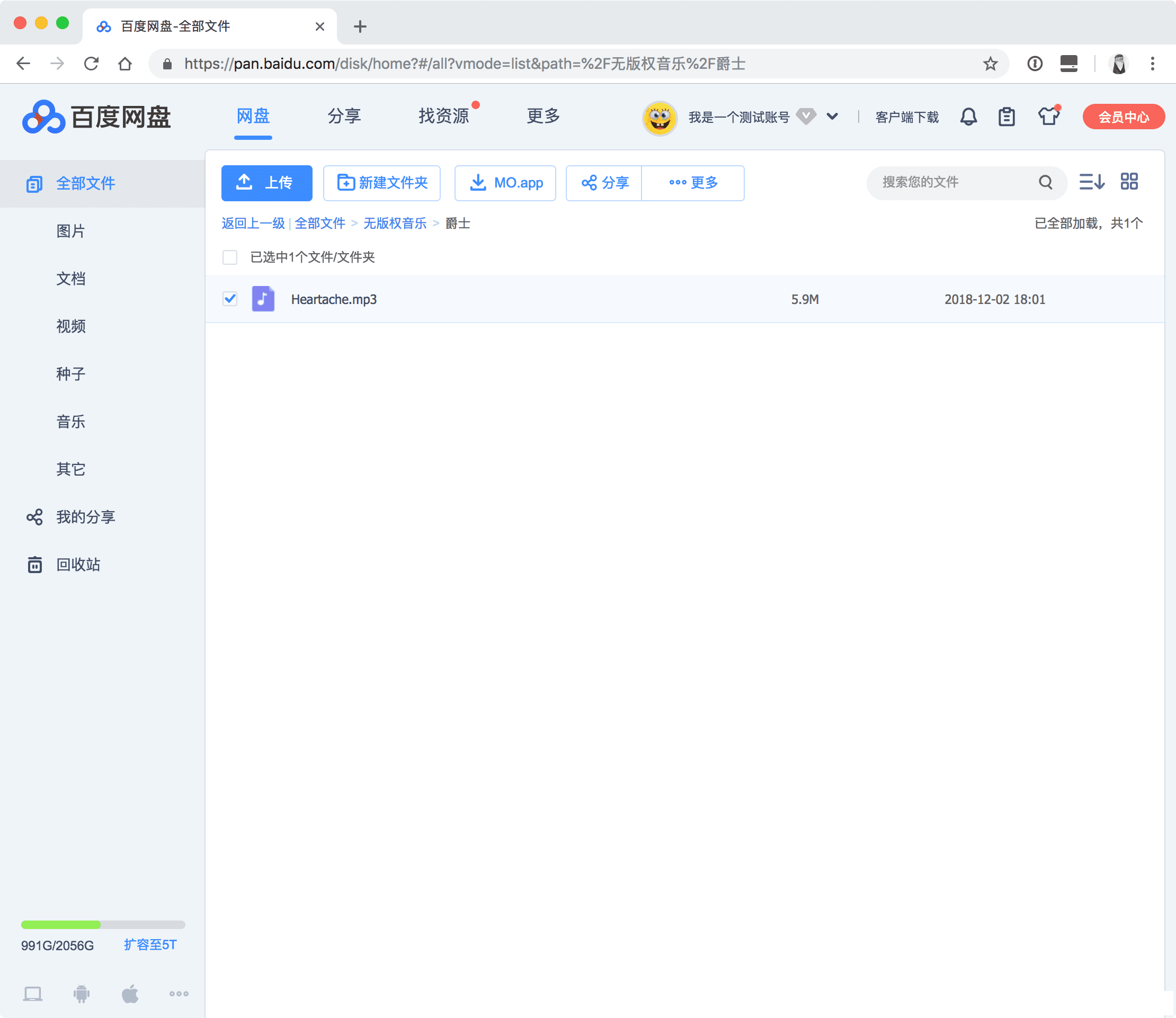Expand the three-dots more clients menu

tap(179, 994)
